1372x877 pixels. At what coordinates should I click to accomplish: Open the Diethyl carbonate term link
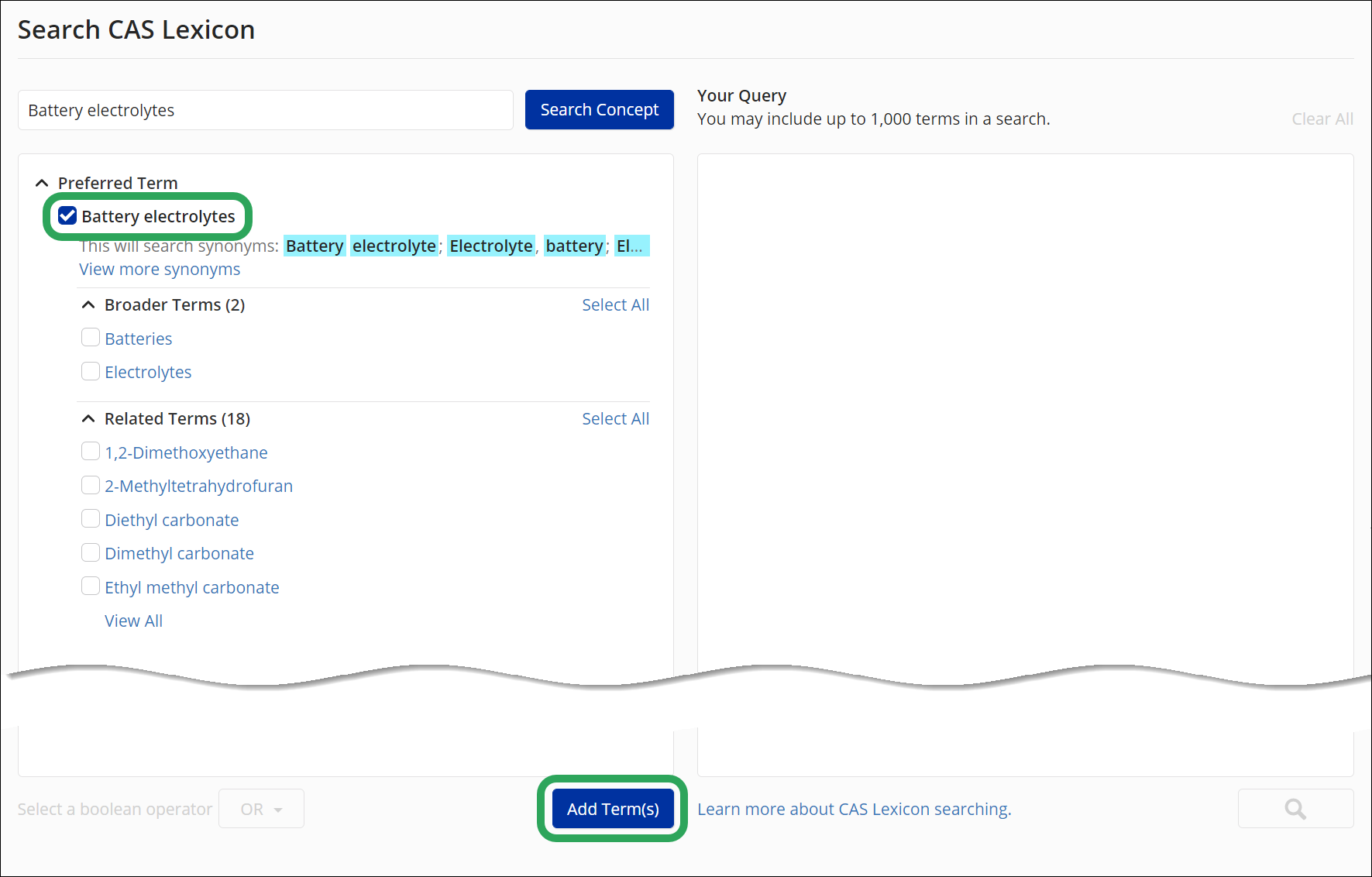(172, 521)
